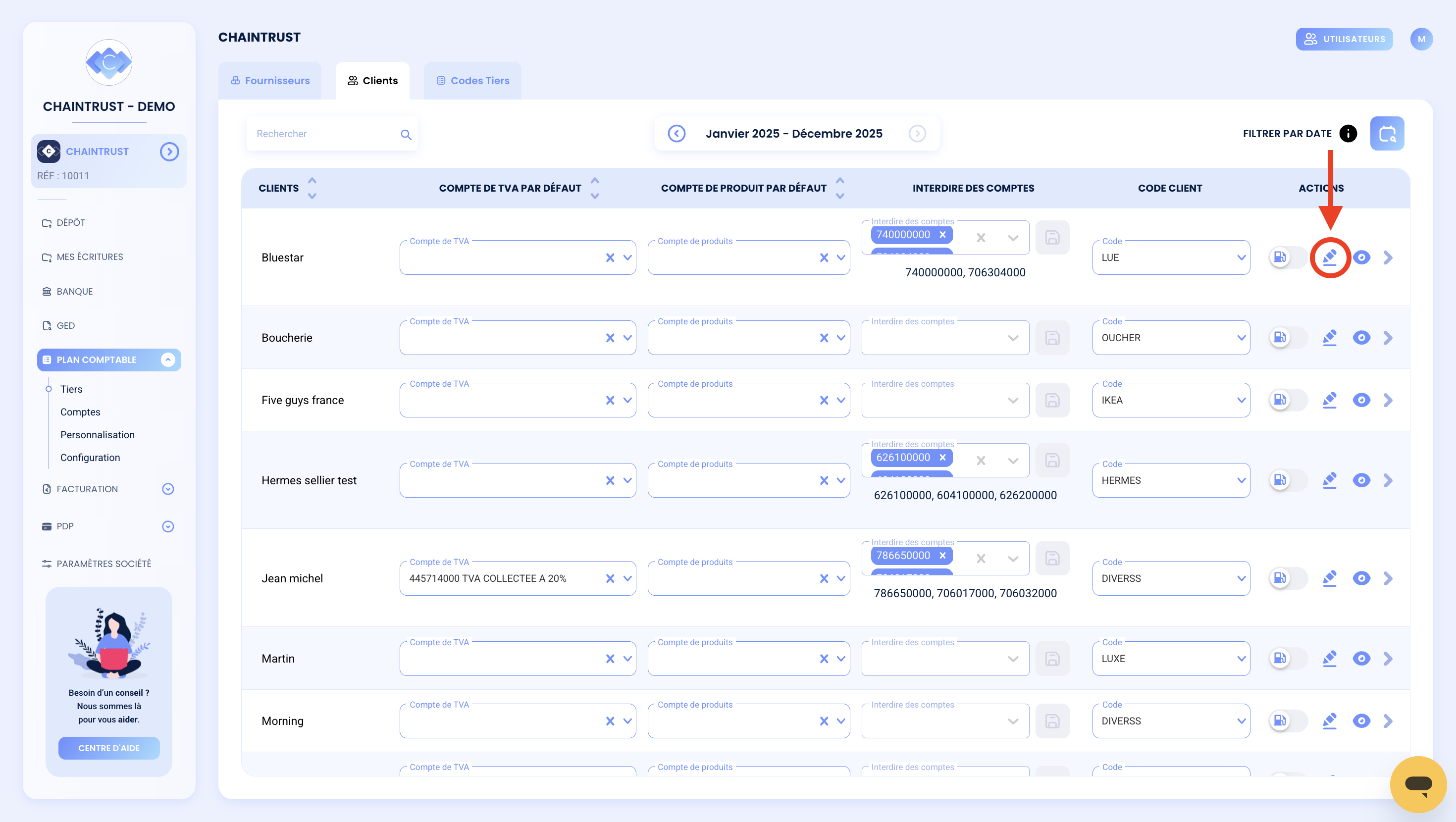Click the edit pencil icon for Morning
The width and height of the screenshot is (1456, 822).
point(1329,721)
